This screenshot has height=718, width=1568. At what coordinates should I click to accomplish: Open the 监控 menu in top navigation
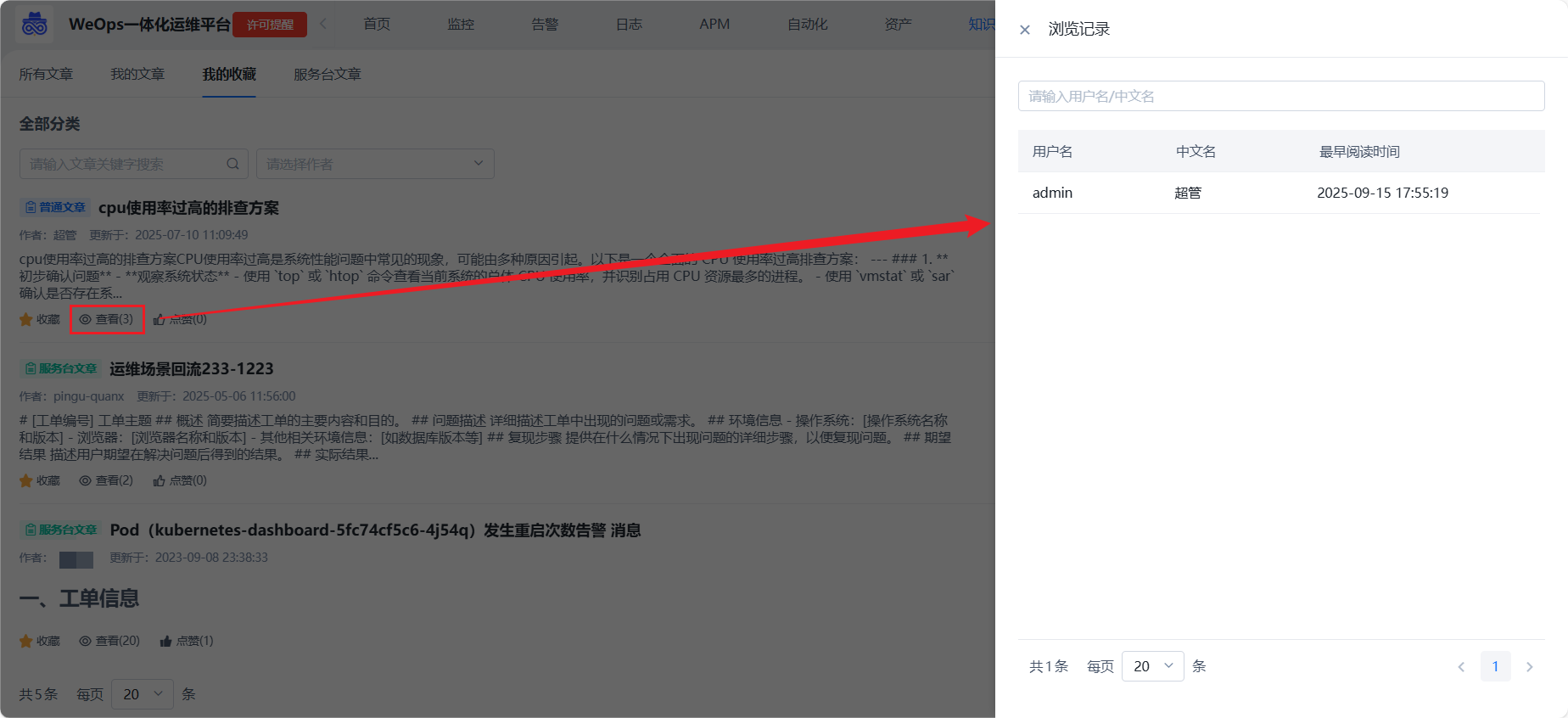point(461,24)
